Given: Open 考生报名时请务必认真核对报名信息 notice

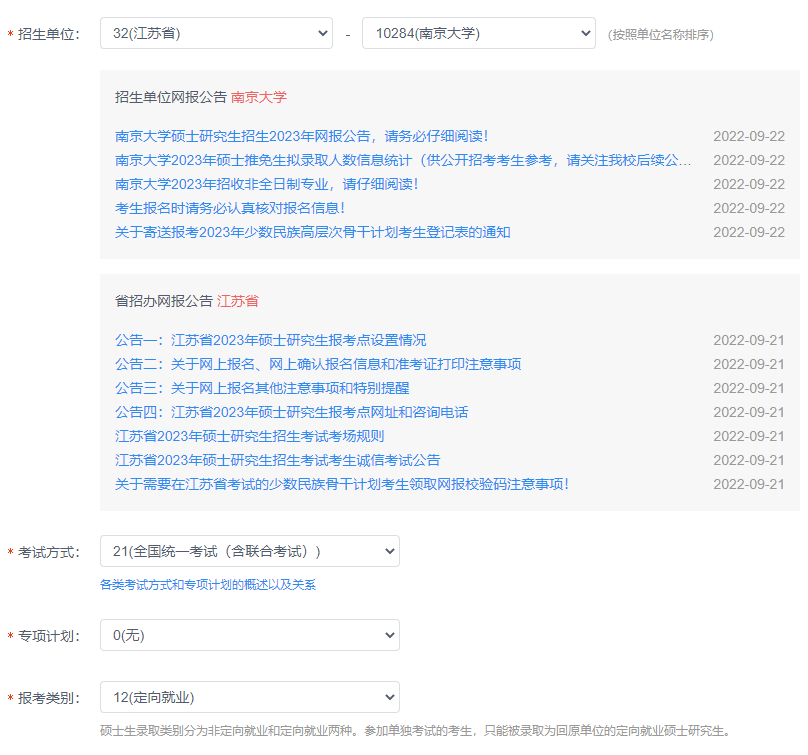Looking at the screenshot, I should tap(230, 208).
